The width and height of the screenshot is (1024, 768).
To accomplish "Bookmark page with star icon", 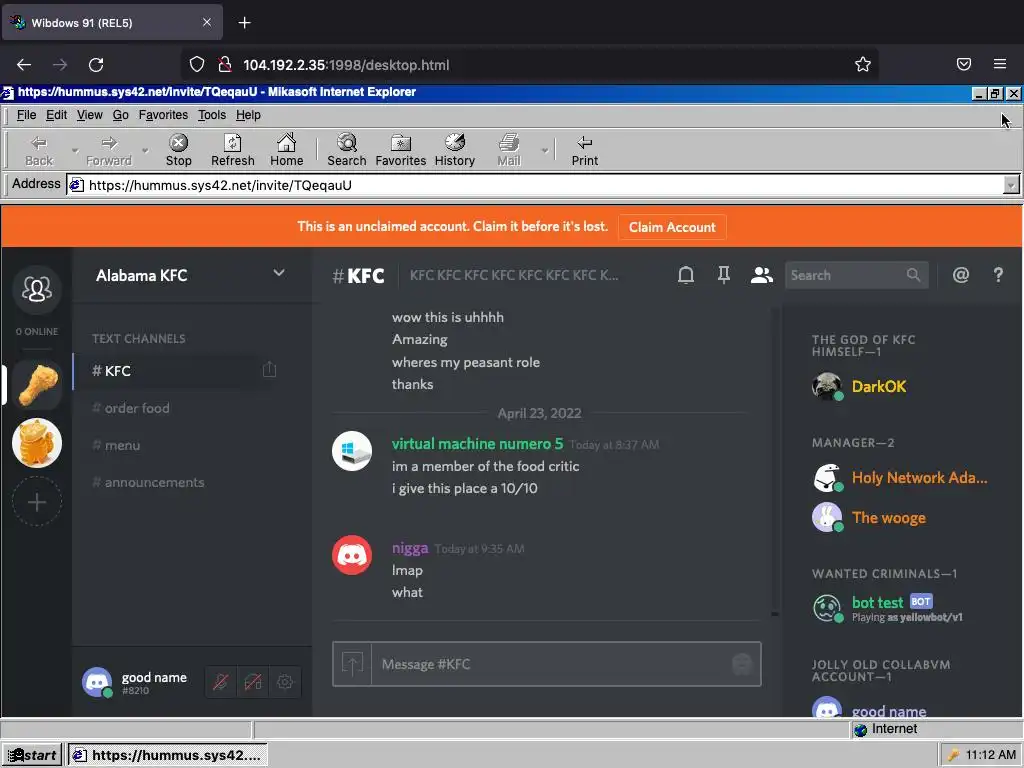I will pos(863,64).
